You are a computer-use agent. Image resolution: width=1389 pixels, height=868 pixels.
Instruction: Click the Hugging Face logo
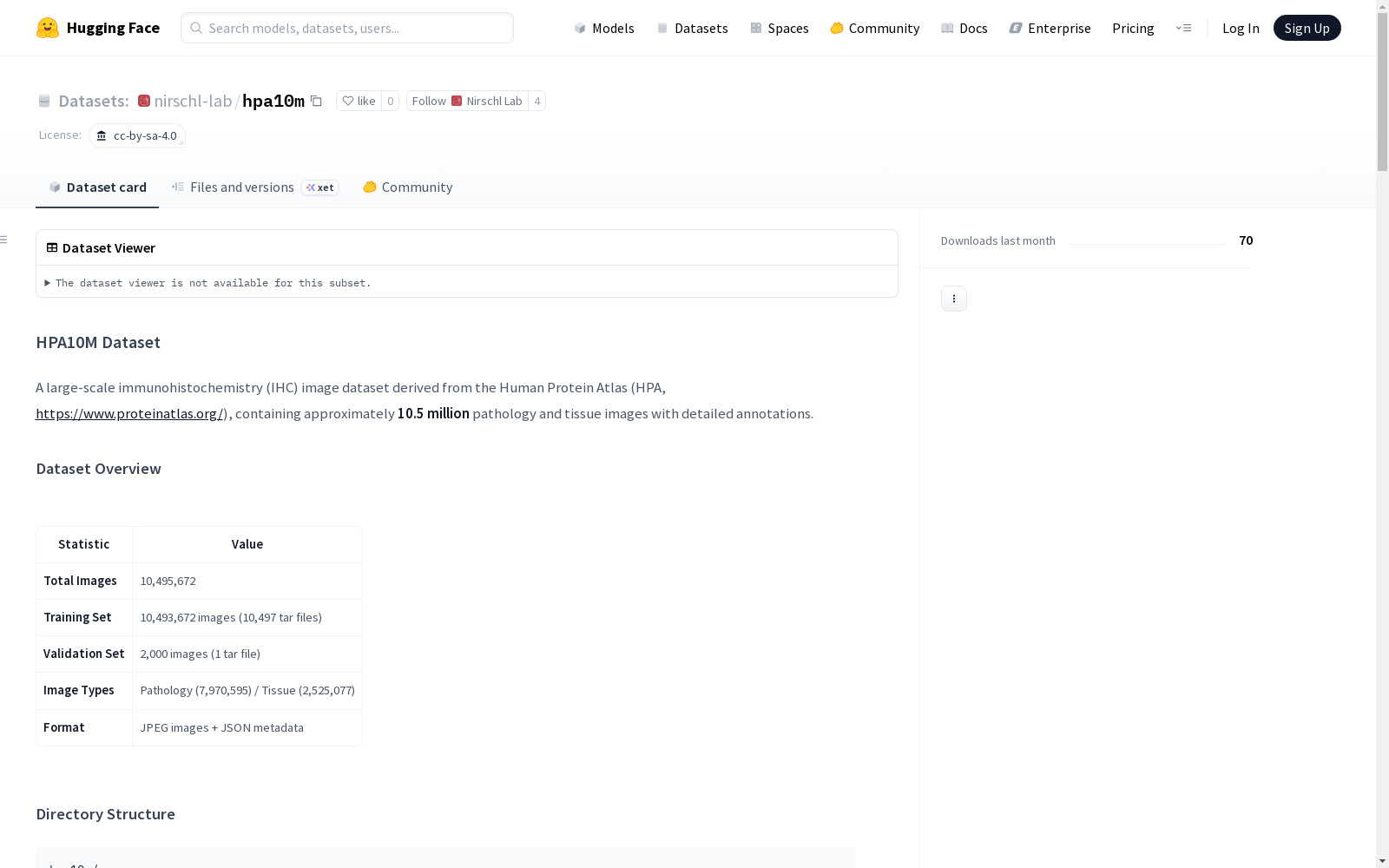(x=97, y=28)
